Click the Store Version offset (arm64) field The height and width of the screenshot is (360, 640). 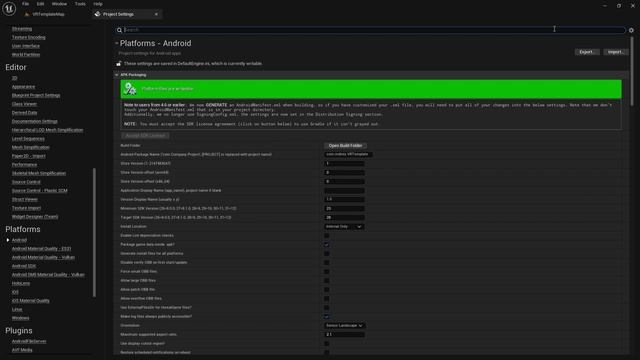click(344, 173)
